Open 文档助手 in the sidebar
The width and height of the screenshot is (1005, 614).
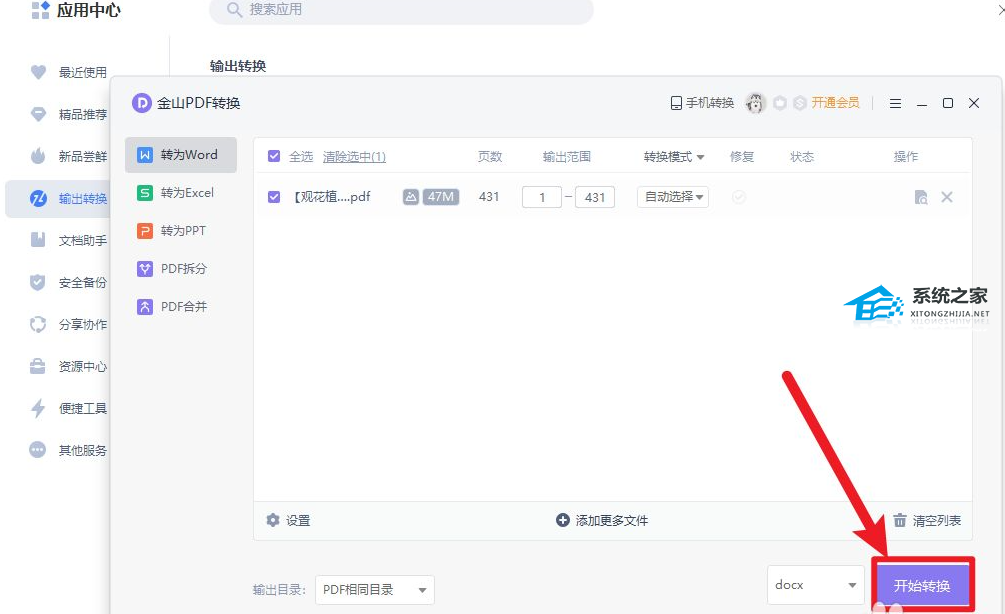[69, 240]
